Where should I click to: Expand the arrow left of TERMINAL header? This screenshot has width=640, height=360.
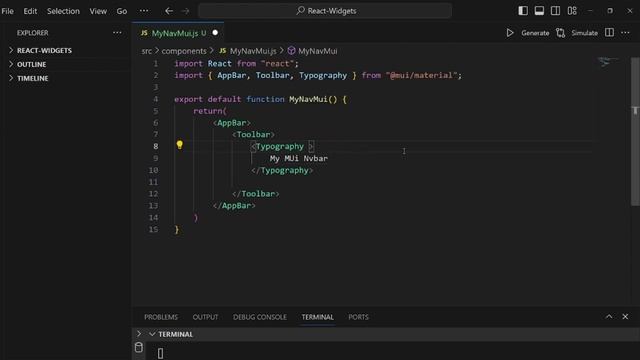[139, 333]
